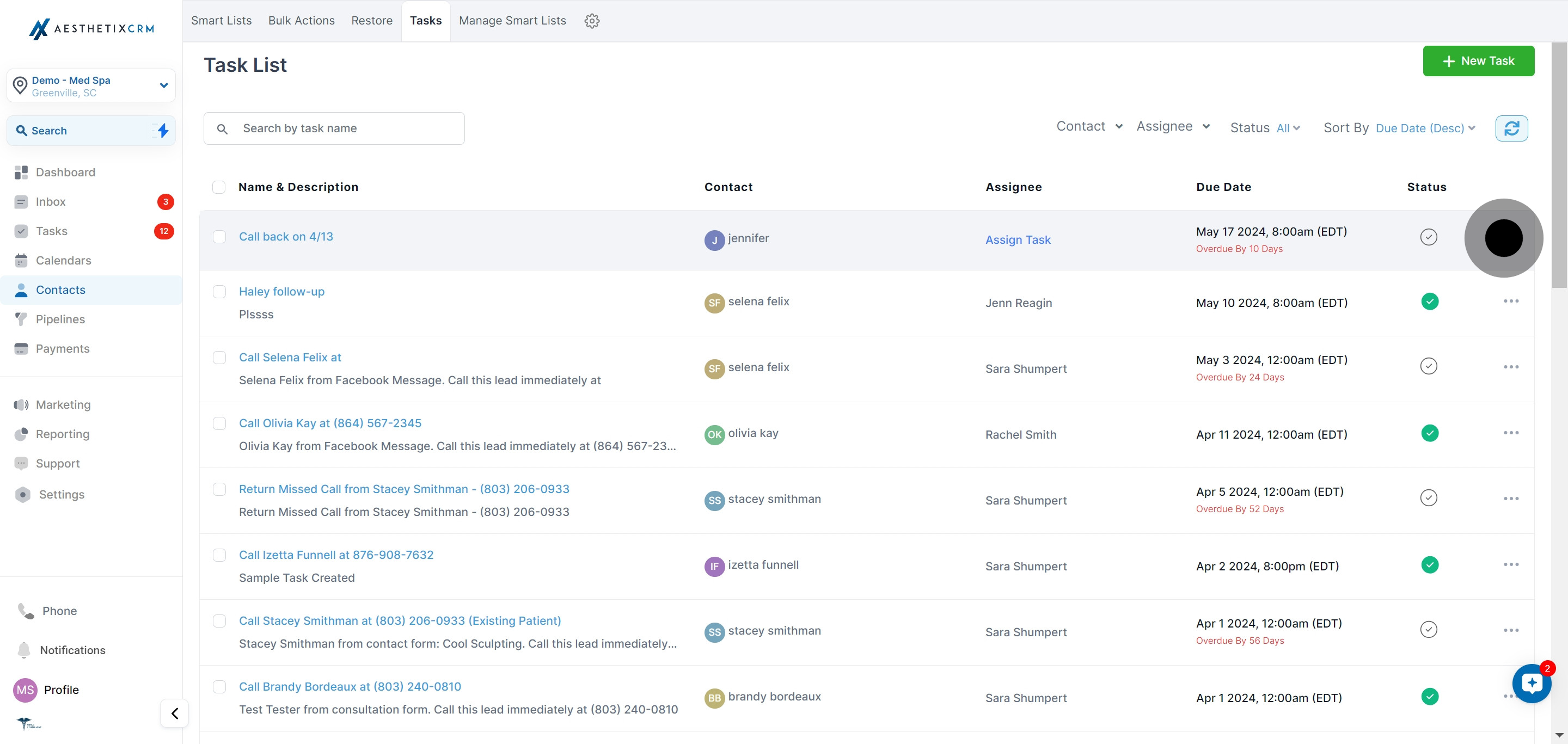Select the Call Brandy Bordeaux task checkbox
The width and height of the screenshot is (1568, 744).
pyautogui.click(x=219, y=687)
